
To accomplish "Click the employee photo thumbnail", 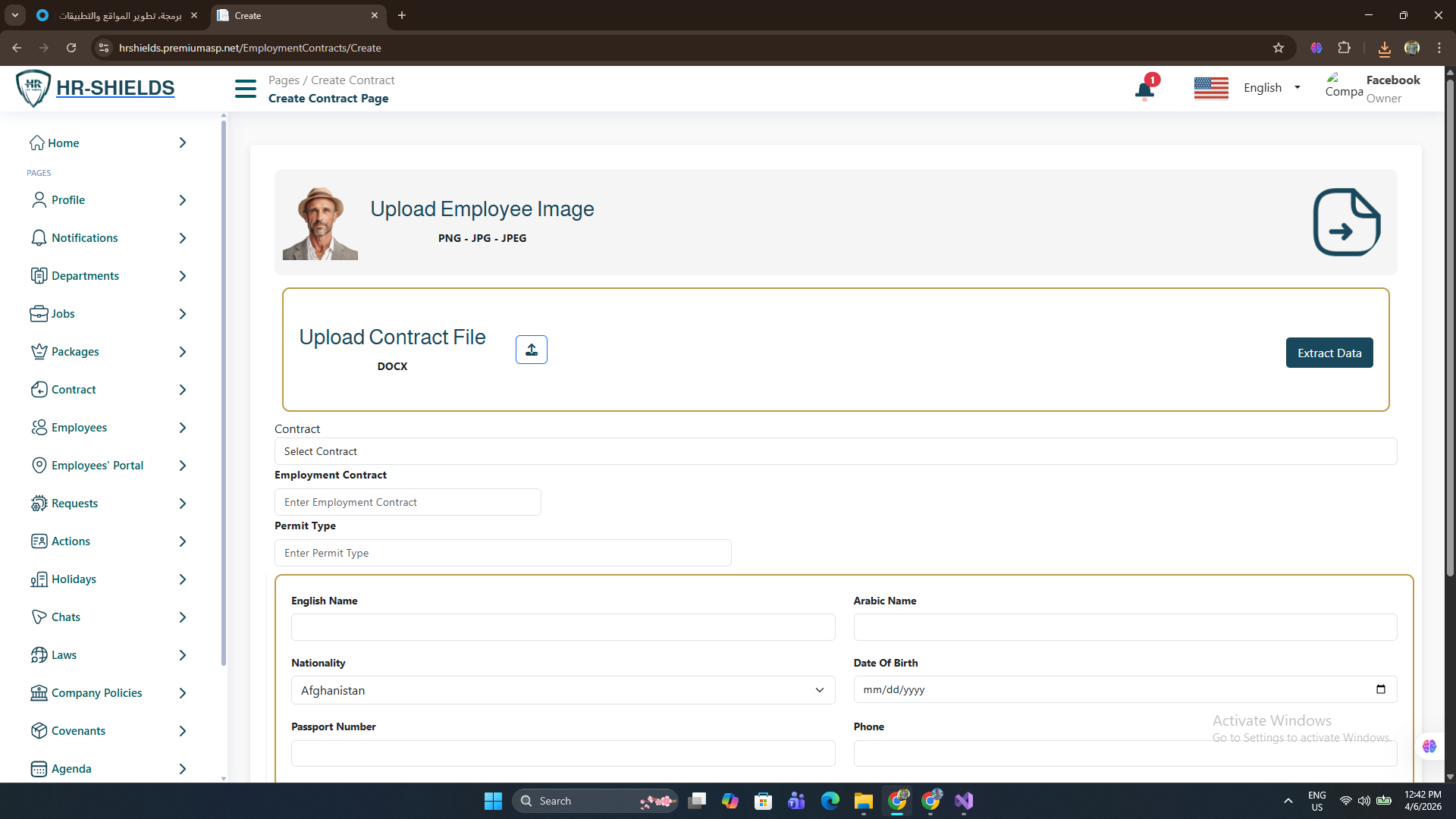I will [x=320, y=223].
